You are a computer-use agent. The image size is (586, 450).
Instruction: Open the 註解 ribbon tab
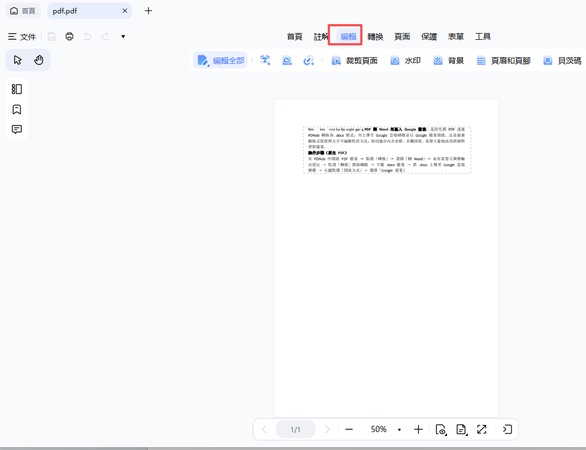coord(321,37)
